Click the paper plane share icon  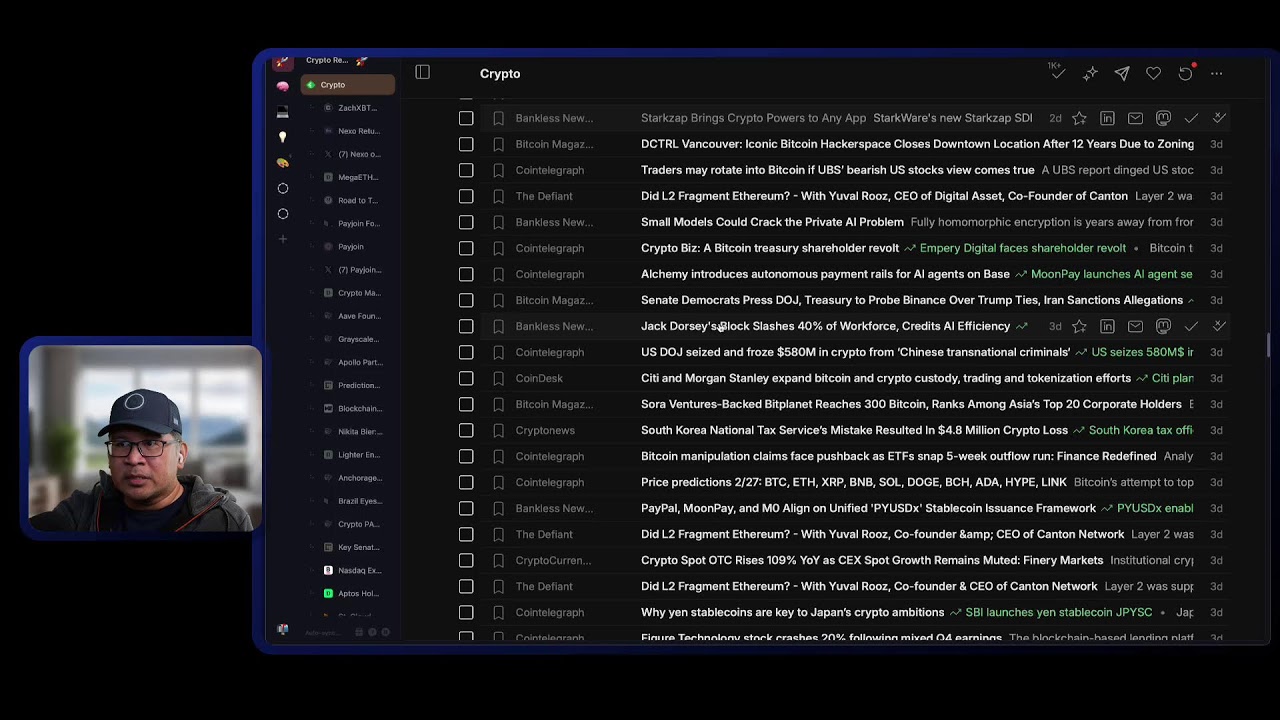[1122, 73]
